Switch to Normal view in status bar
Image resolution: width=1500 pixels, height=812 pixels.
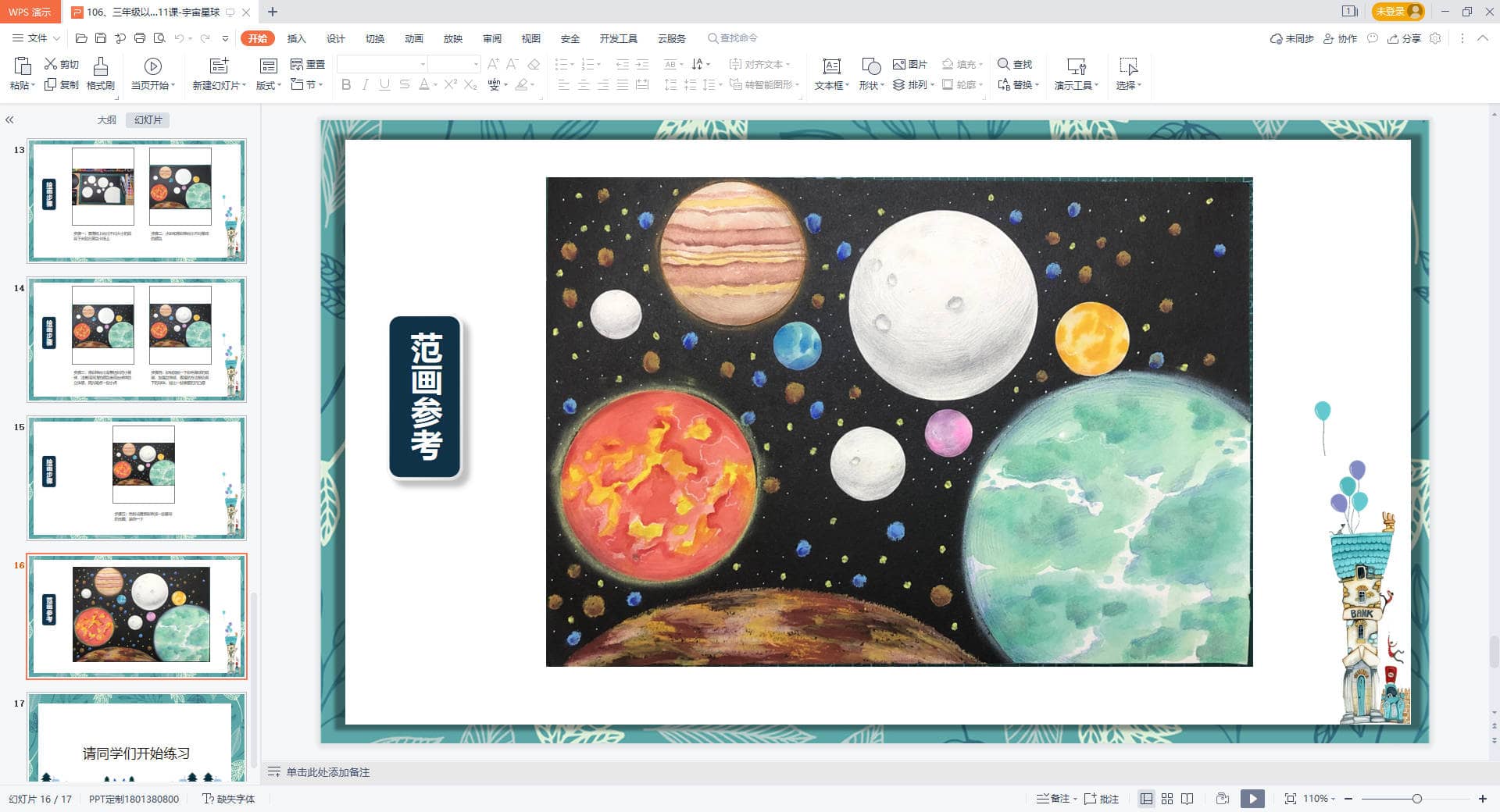tap(1146, 799)
